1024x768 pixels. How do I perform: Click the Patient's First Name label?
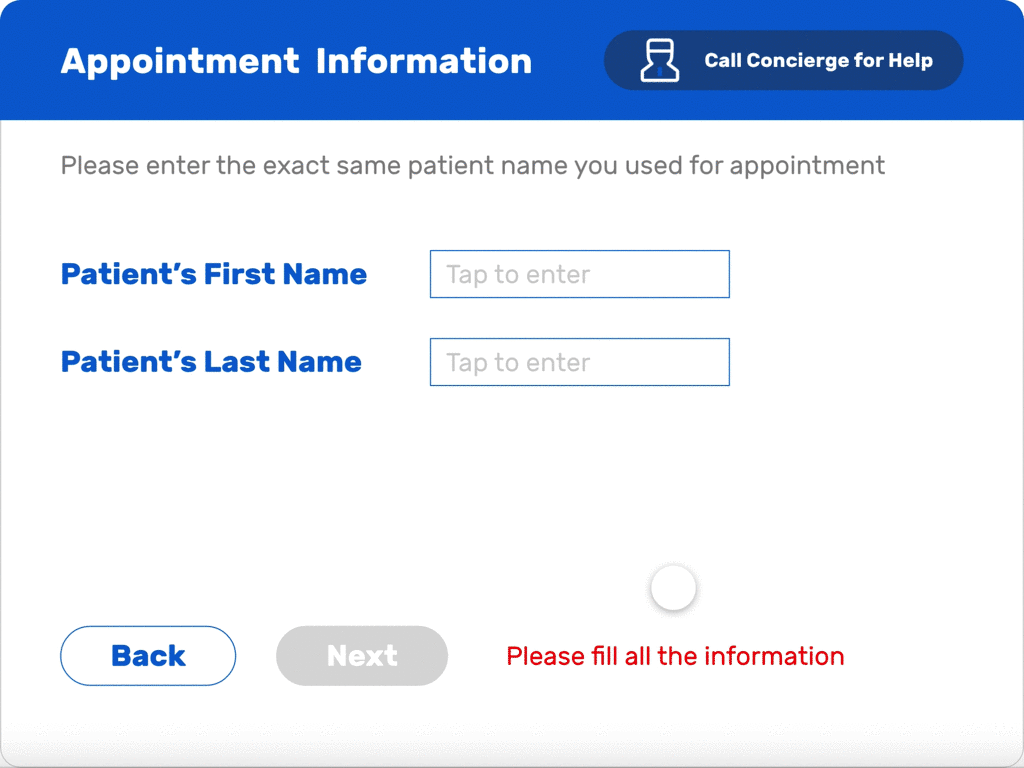[214, 274]
